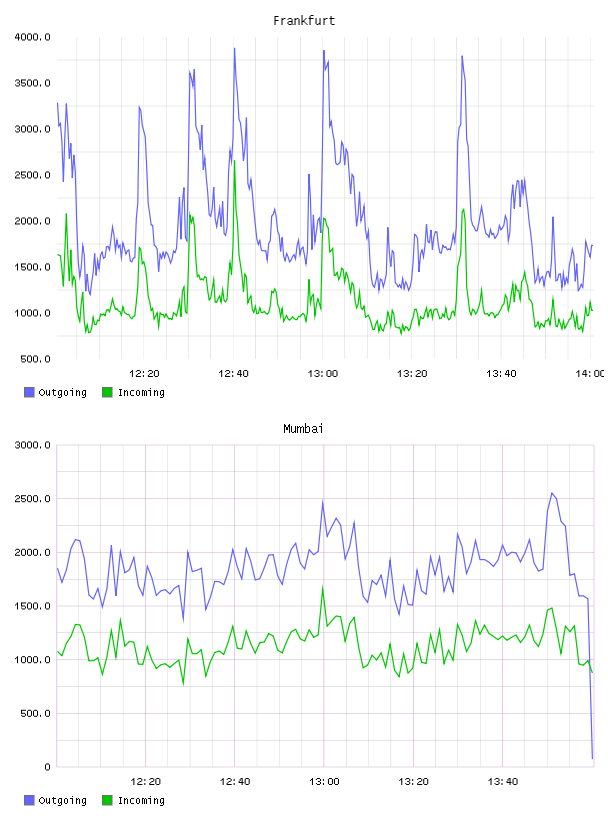Click the 13:00 x-axis label on the Frankfurt chart

(323, 374)
